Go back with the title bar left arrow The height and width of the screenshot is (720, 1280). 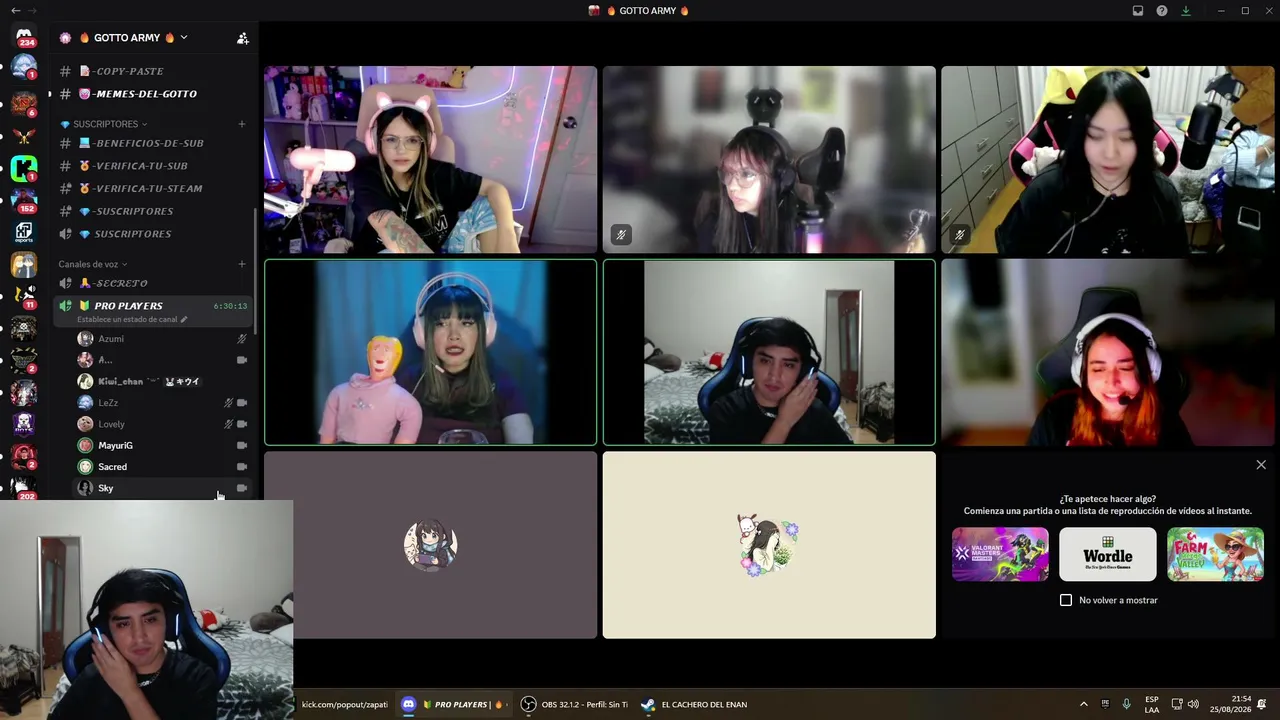15,11
